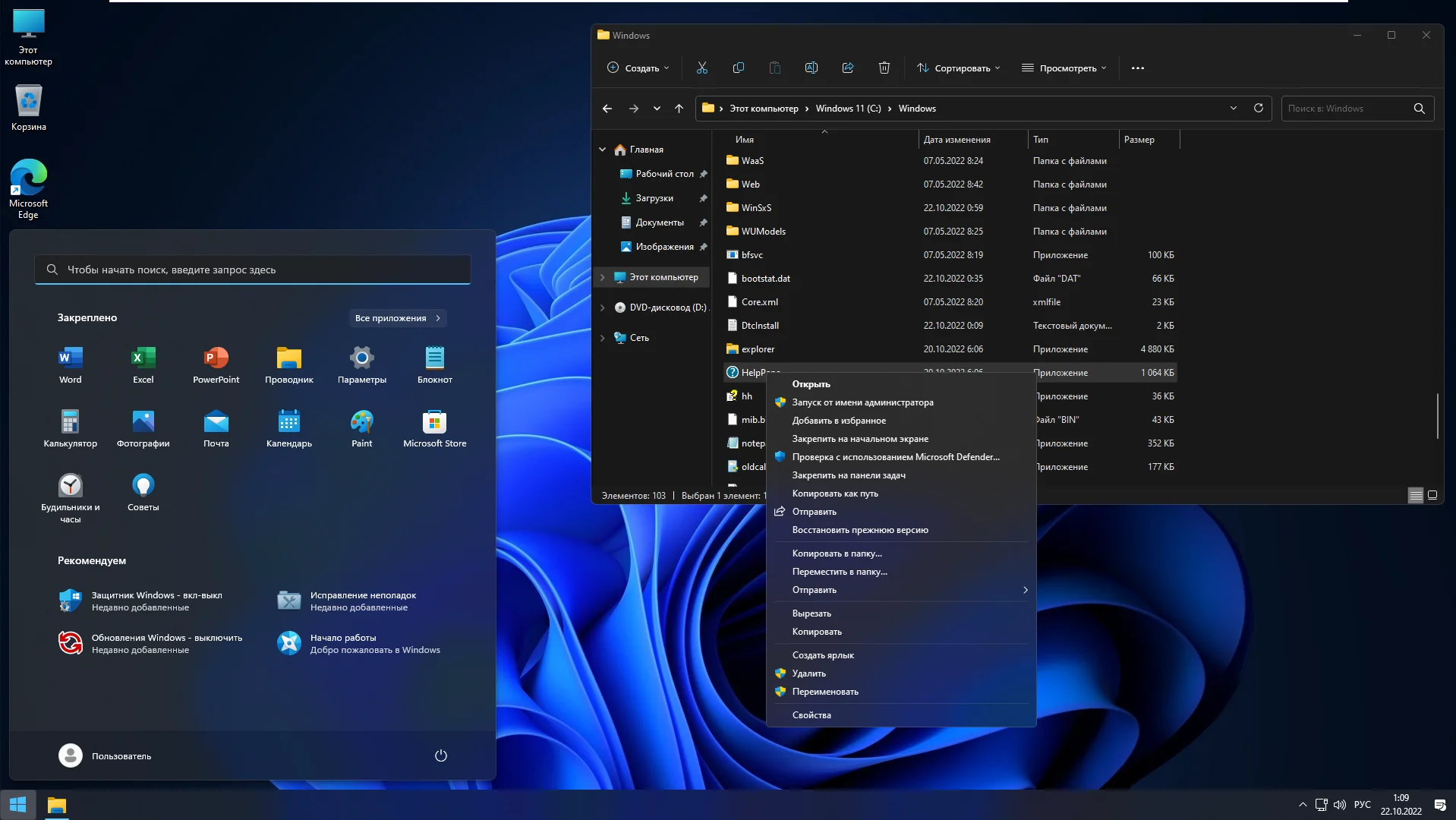Switch to large thumbnails view in status bar
Viewport: 1456px width, 820px height.
point(1432,495)
